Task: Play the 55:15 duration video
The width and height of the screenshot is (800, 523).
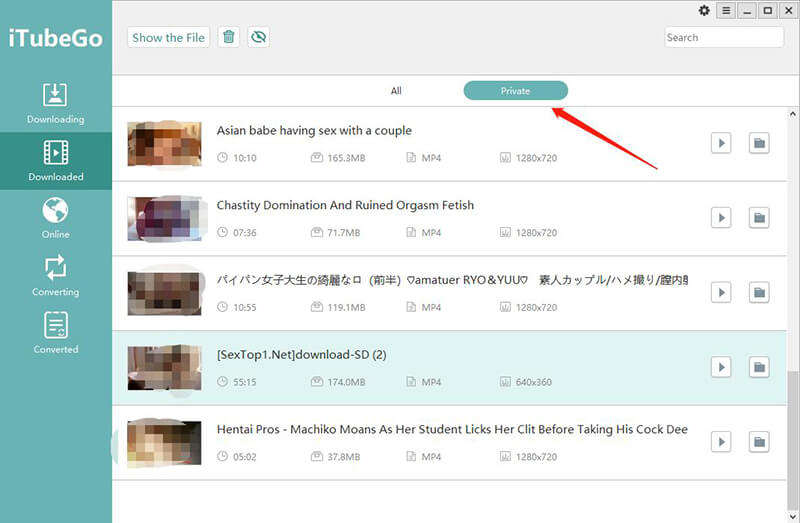Action: (721, 367)
